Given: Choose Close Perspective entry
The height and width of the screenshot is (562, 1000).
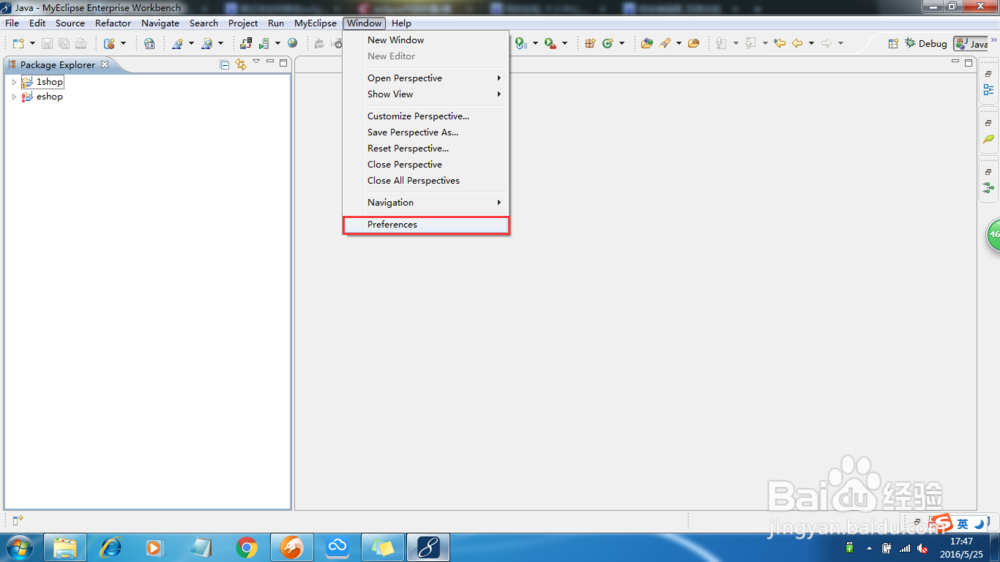Looking at the screenshot, I should point(425,165).
